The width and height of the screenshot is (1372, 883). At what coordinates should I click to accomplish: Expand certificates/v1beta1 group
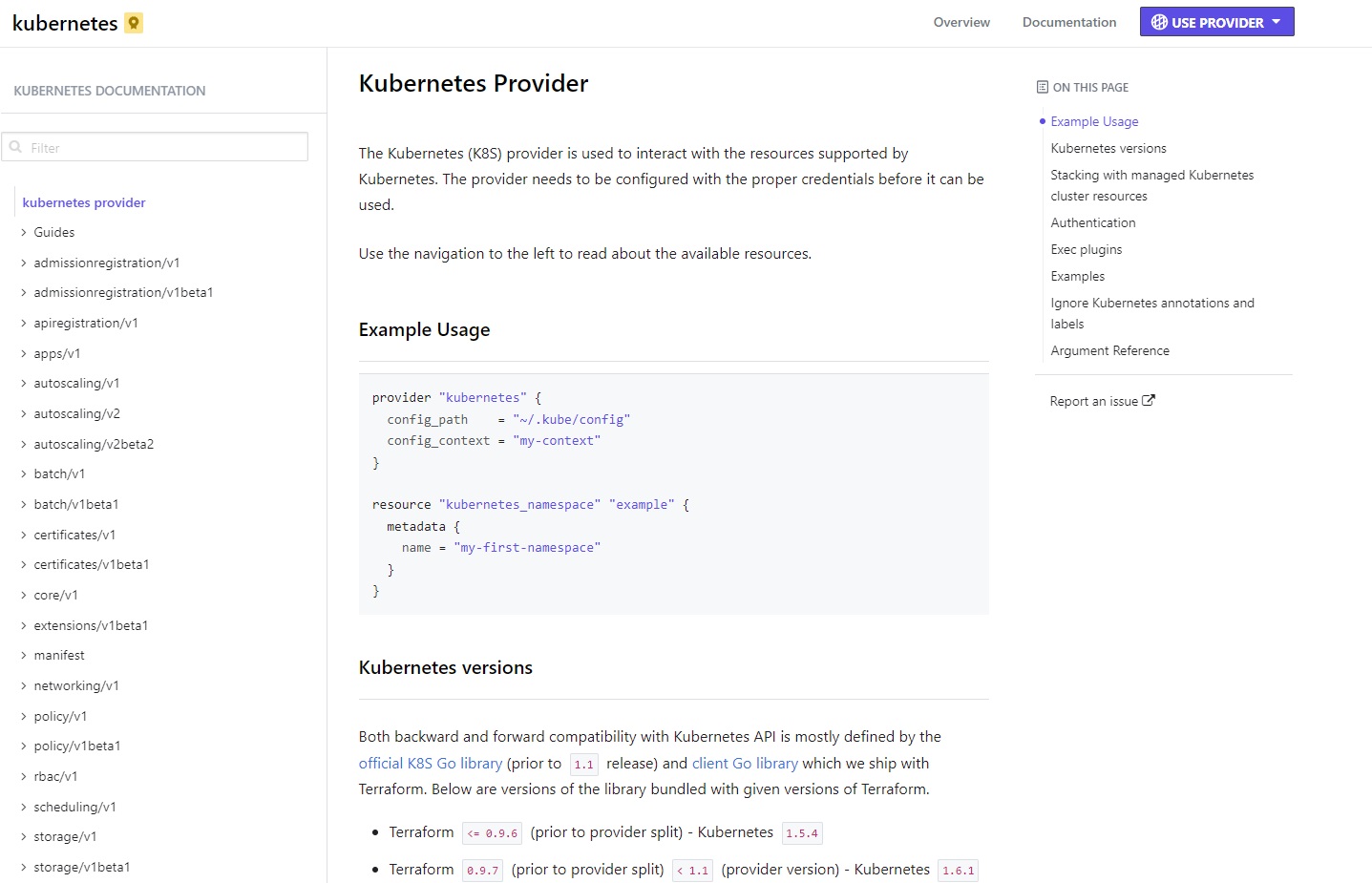point(24,564)
